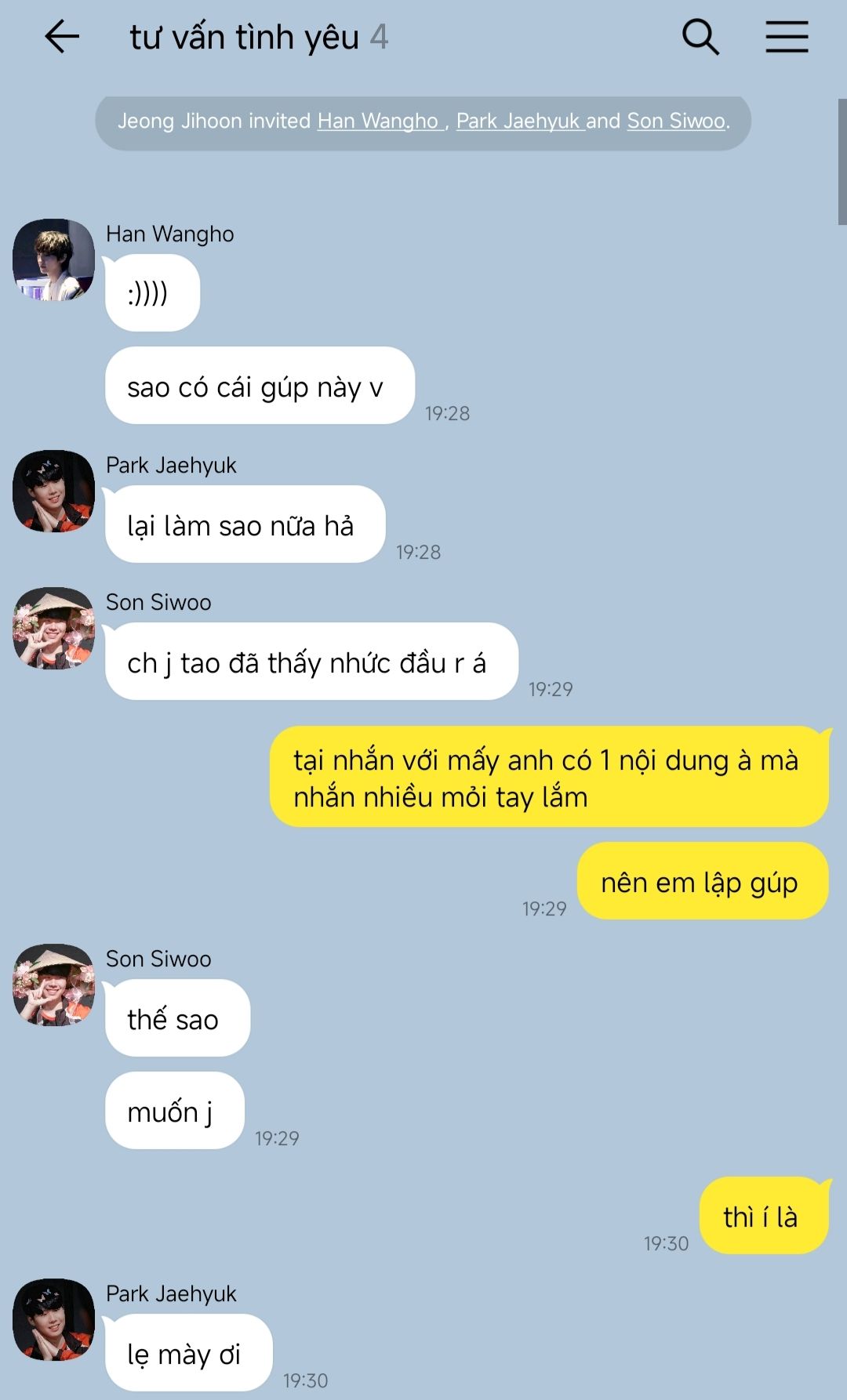
Task: Open the Han Wangho link in invite notice
Action: (378, 121)
